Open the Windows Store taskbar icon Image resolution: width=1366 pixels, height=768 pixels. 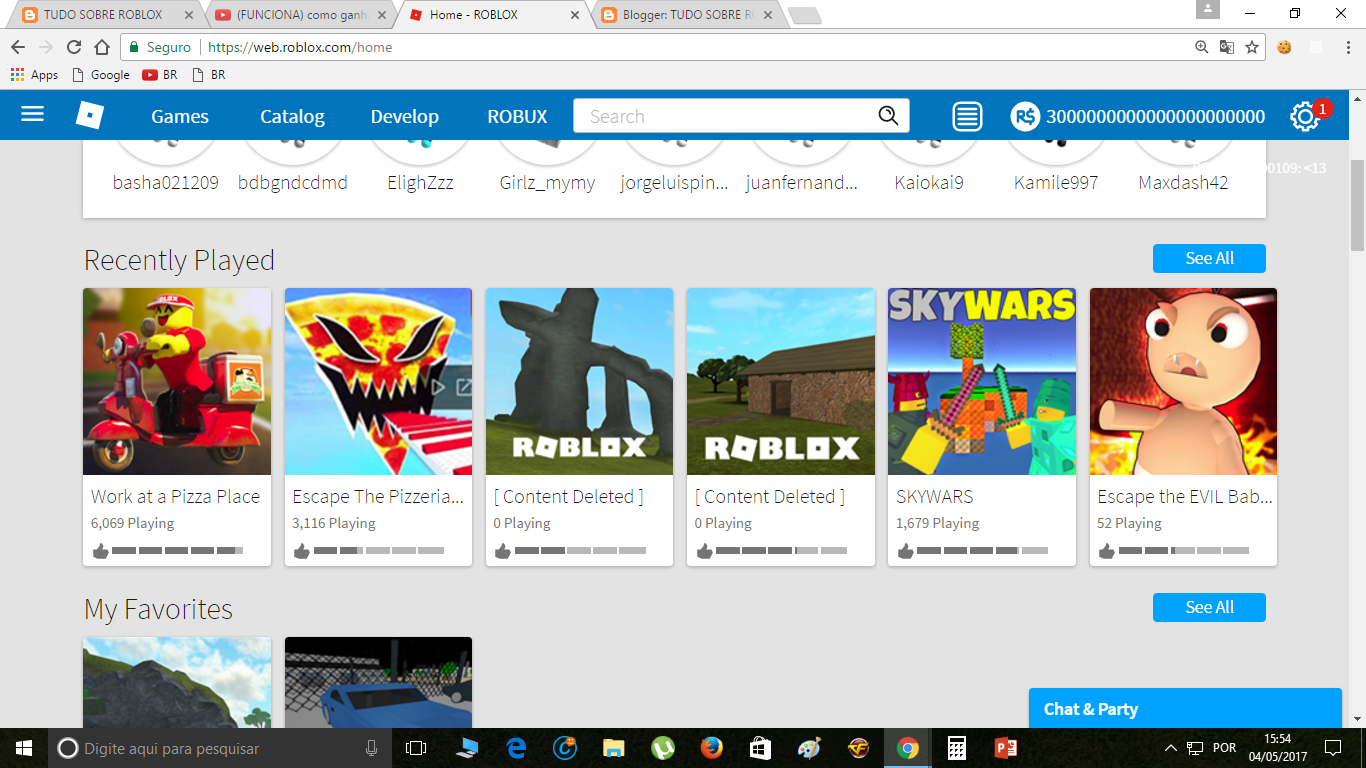[761, 748]
